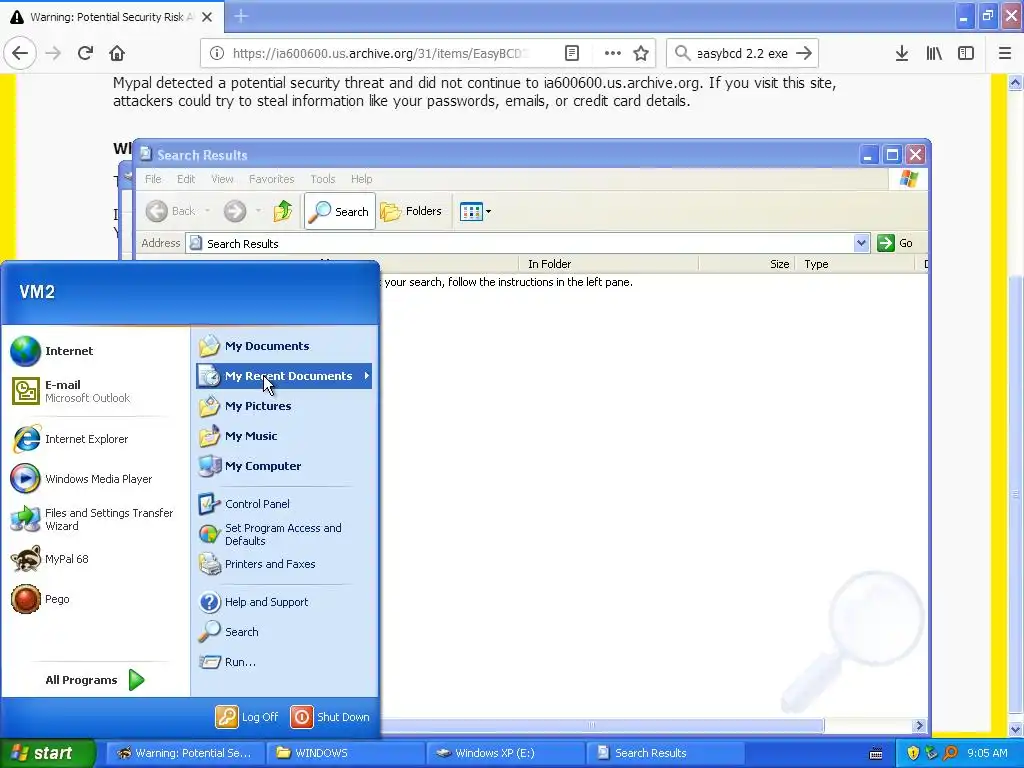This screenshot has width=1024, height=768.
Task: Click Up folder icon in Explorer
Action: point(283,211)
